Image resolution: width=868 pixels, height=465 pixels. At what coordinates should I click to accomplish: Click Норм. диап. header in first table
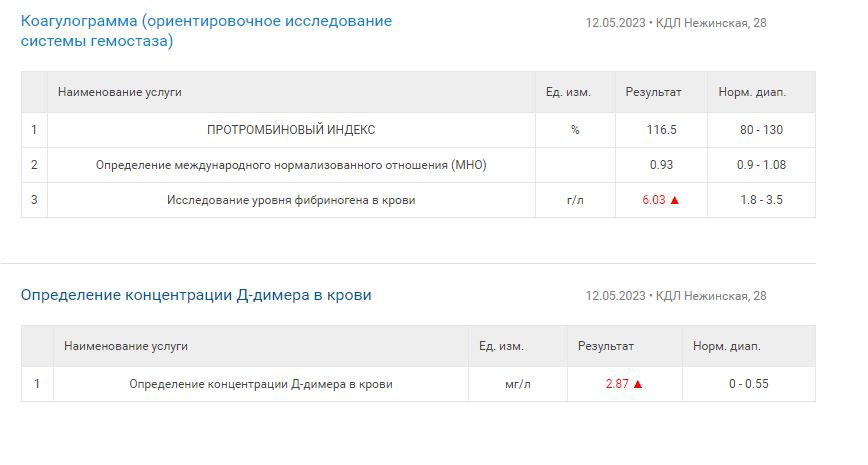click(752, 92)
